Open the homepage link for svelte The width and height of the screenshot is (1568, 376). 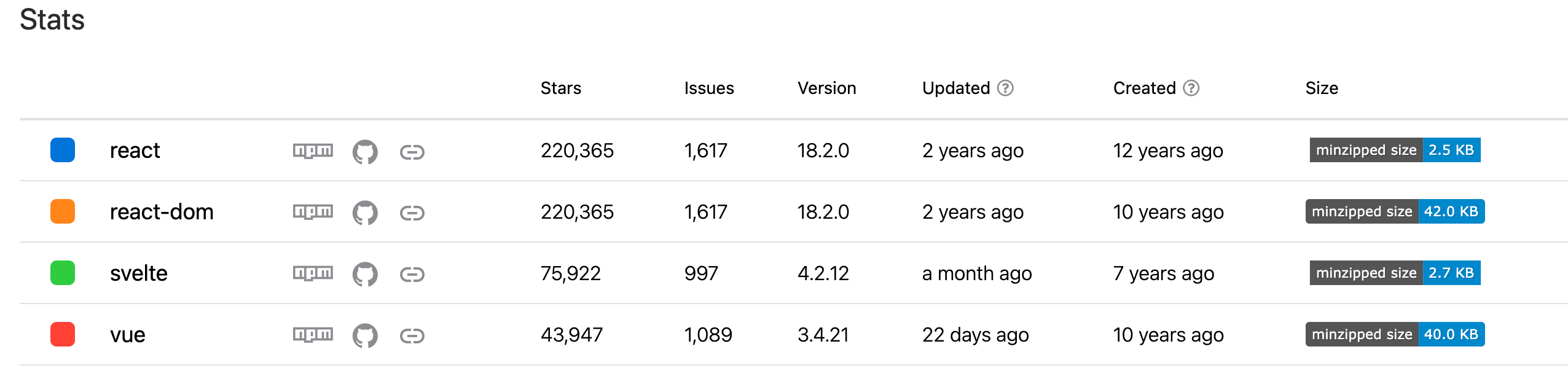coord(412,274)
